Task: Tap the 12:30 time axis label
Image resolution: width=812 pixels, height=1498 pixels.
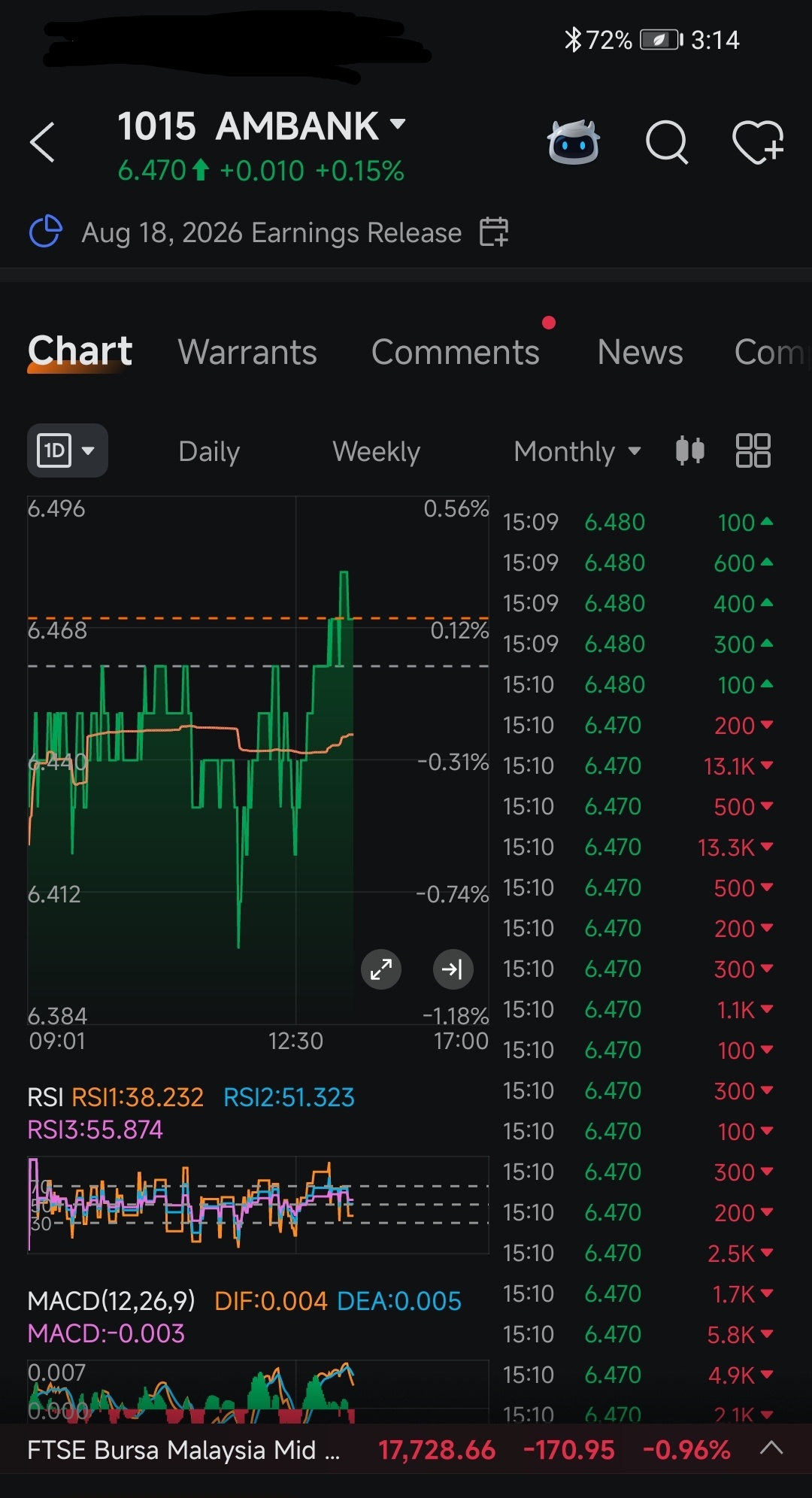Action: pos(295,1042)
